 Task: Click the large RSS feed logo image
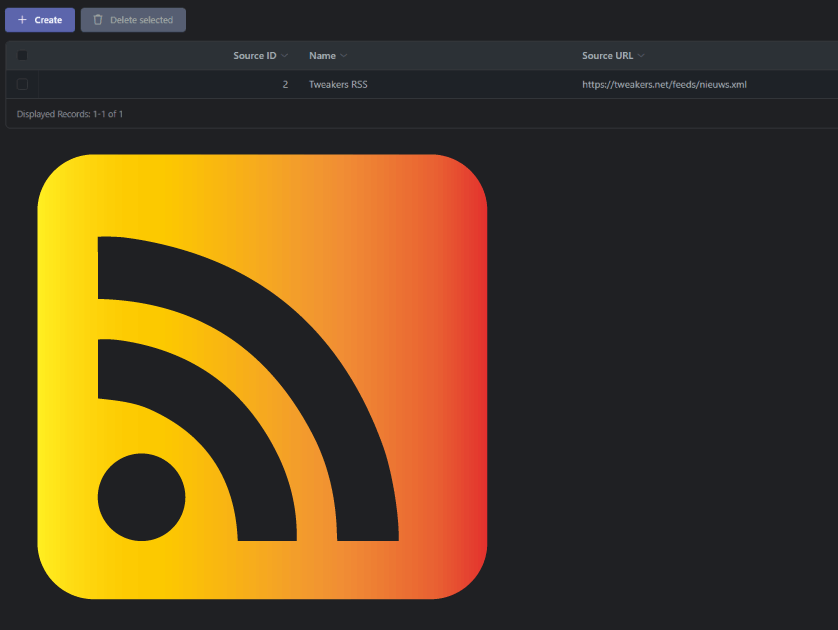(x=262, y=377)
